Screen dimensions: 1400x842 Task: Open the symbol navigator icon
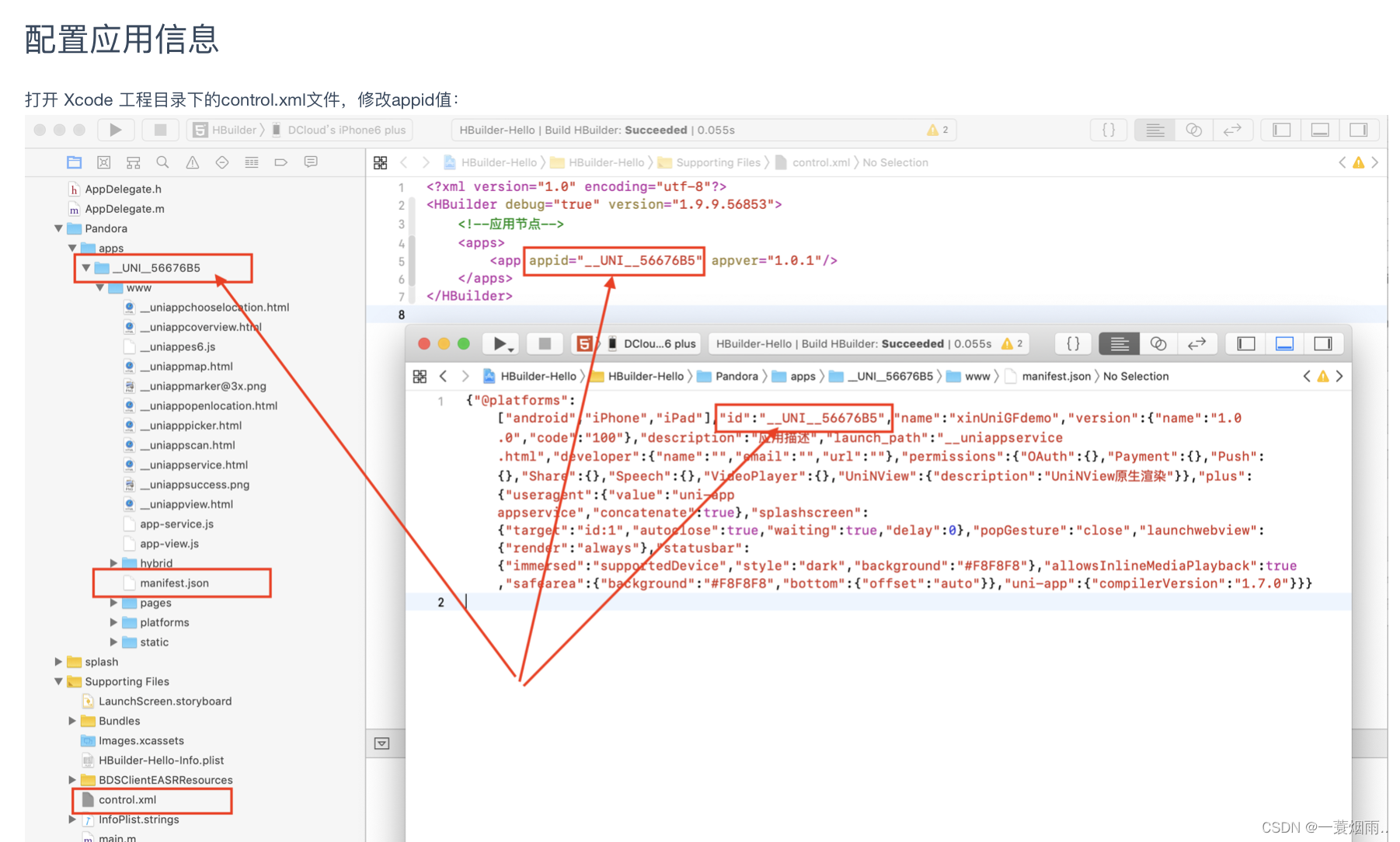(x=134, y=162)
